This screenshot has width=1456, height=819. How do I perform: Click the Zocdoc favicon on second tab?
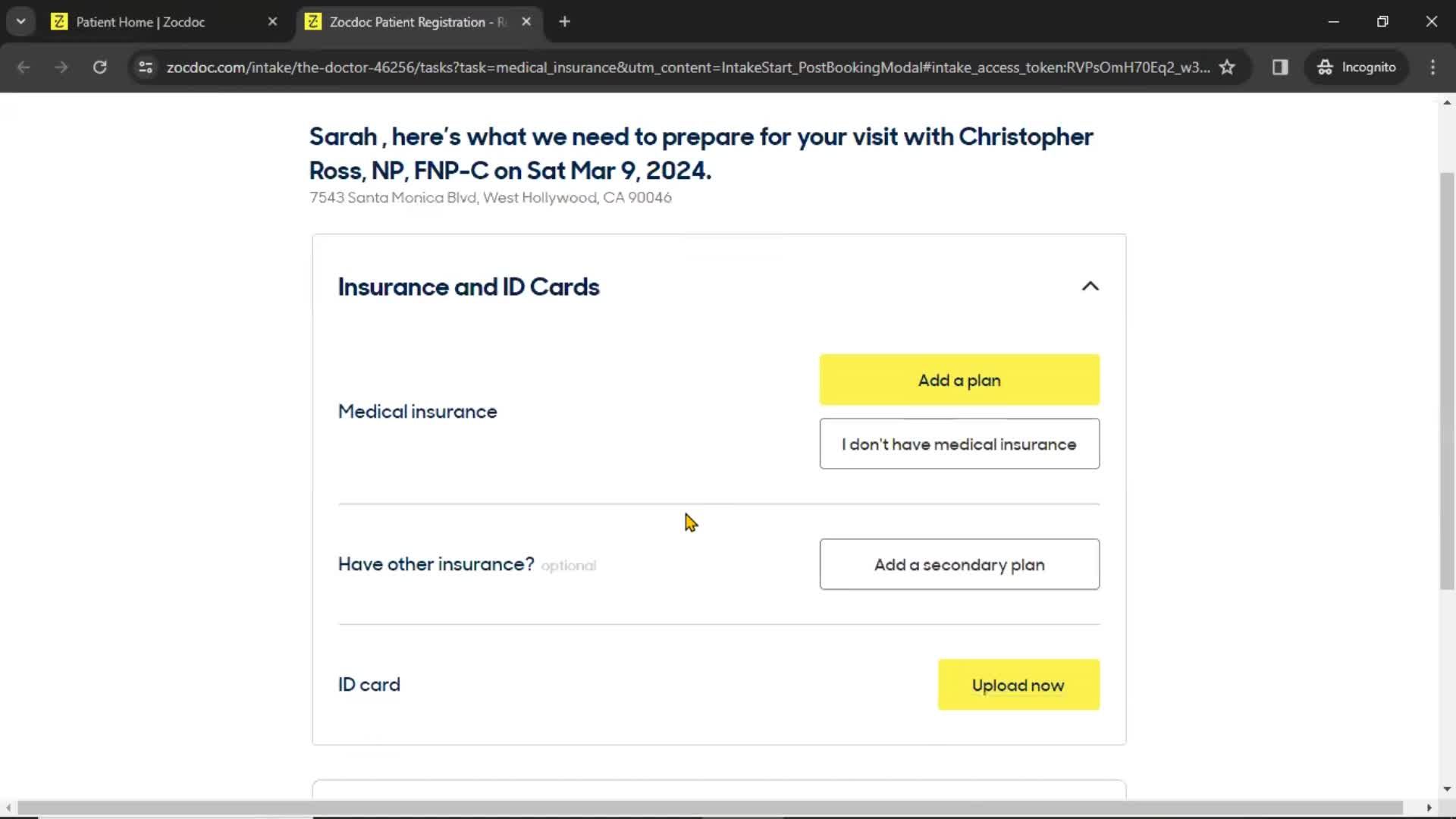point(312,21)
